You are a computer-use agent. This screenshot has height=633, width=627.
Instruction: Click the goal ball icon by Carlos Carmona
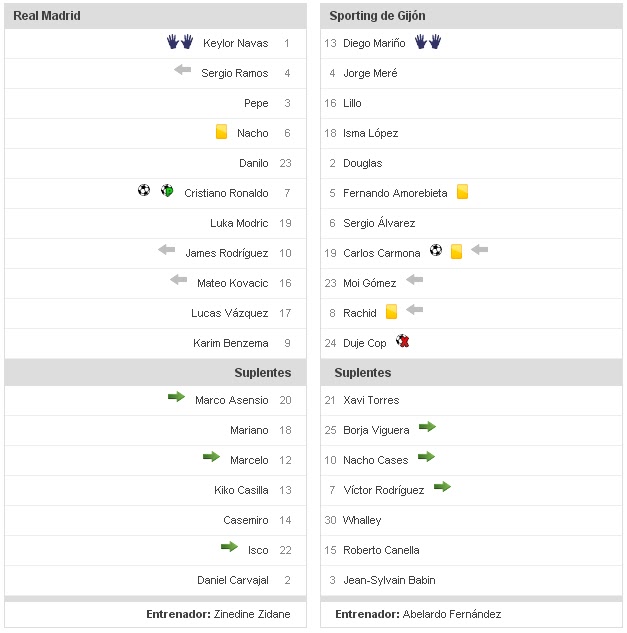click(x=436, y=251)
